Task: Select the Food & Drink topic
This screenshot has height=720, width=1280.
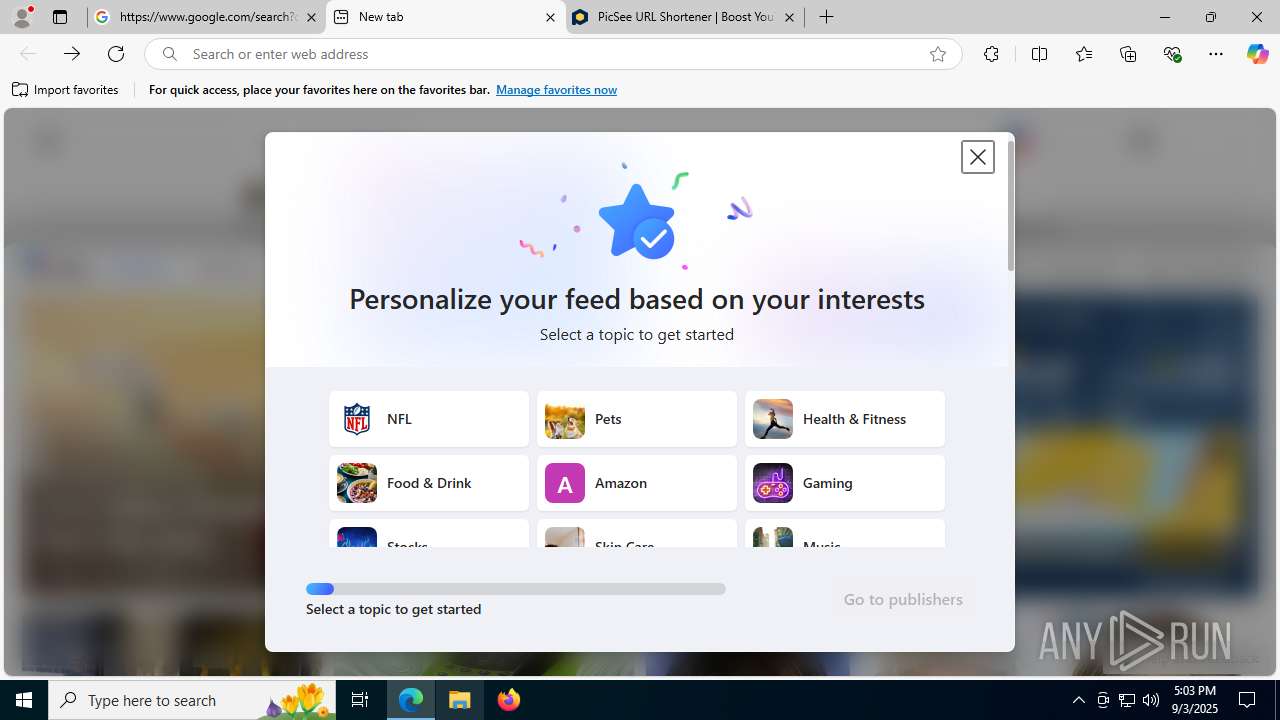Action: [429, 483]
